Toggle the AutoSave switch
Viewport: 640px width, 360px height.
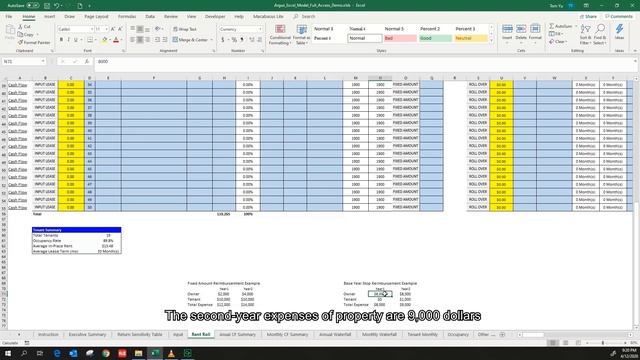click(x=33, y=6)
